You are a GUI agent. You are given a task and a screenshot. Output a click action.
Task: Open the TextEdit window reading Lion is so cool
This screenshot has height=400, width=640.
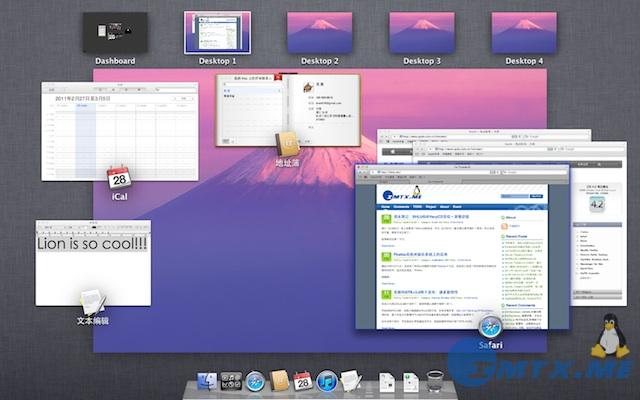pos(93,262)
